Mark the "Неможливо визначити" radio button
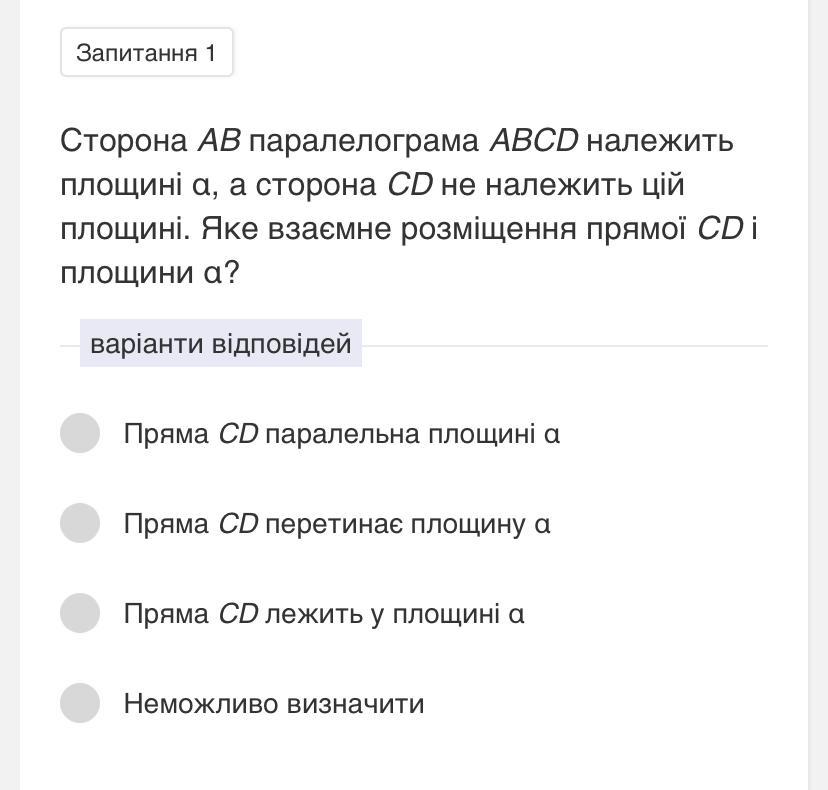 pyautogui.click(x=80, y=703)
